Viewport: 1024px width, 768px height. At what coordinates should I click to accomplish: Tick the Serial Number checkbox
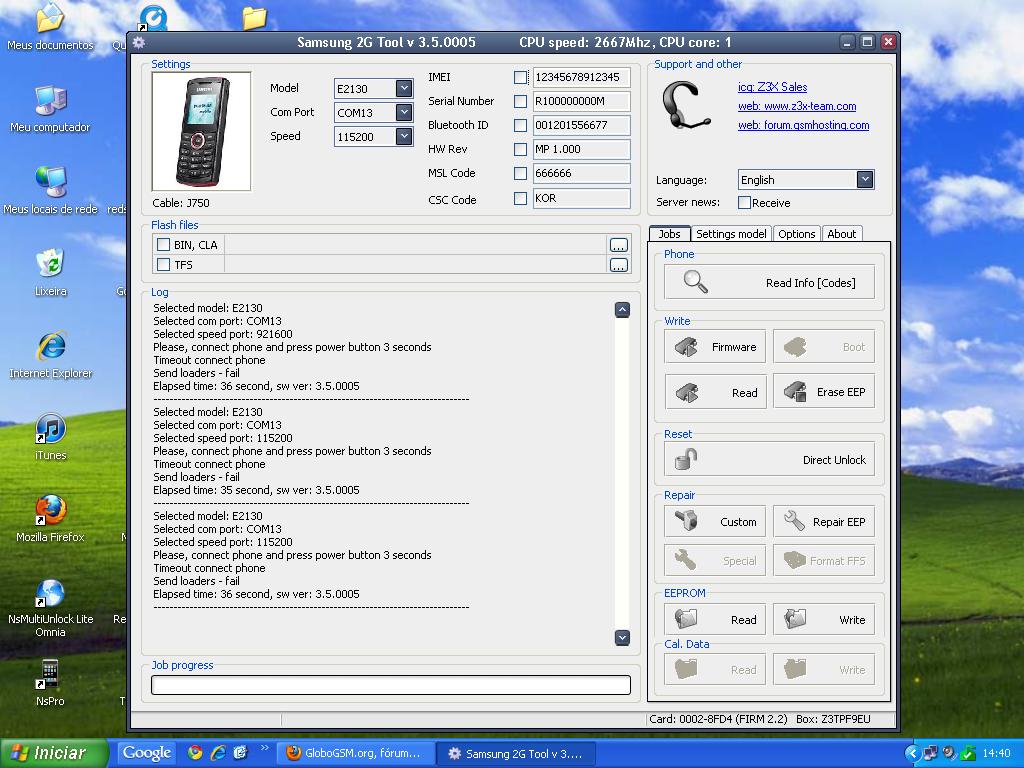(520, 102)
